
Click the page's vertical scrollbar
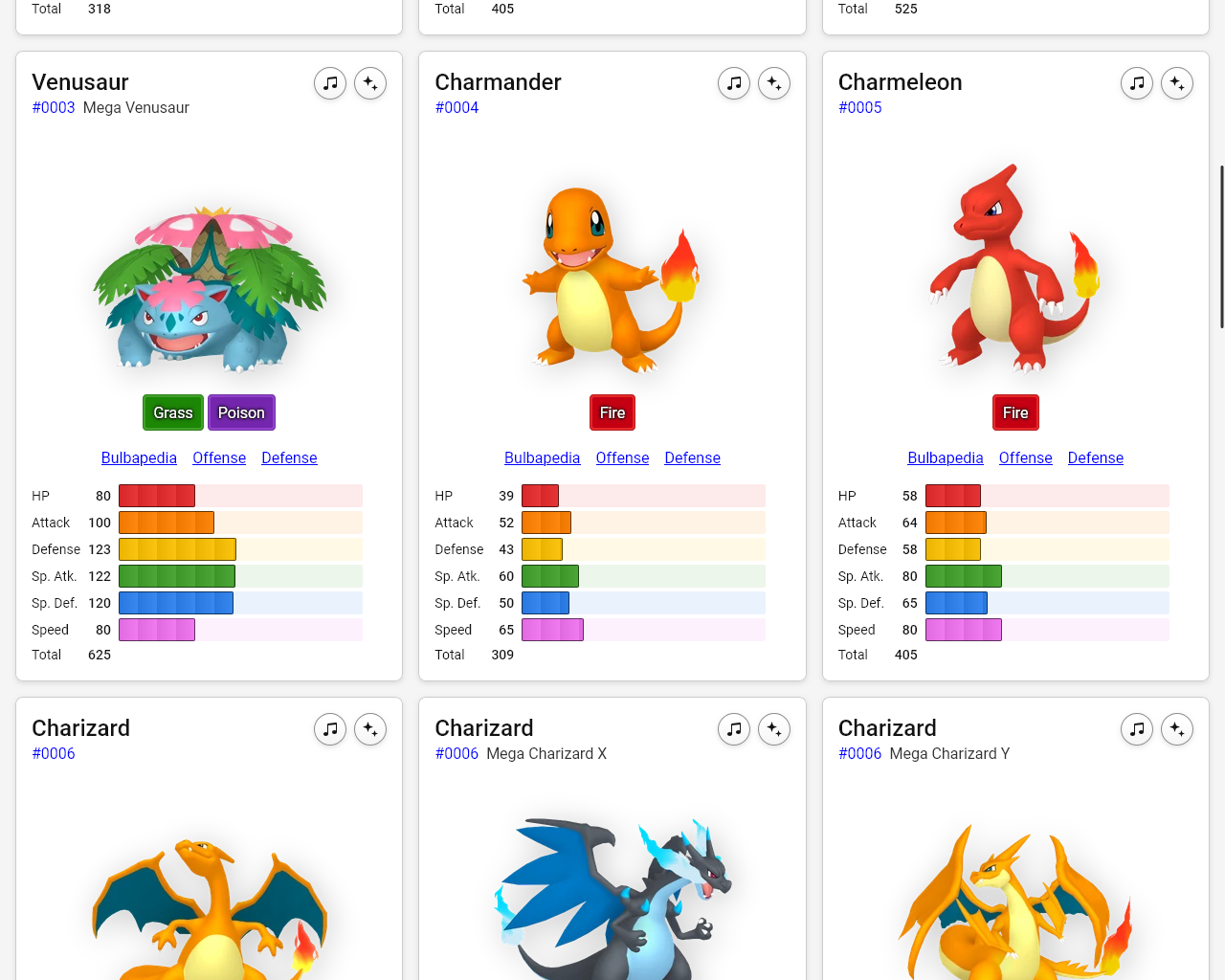[1221, 247]
